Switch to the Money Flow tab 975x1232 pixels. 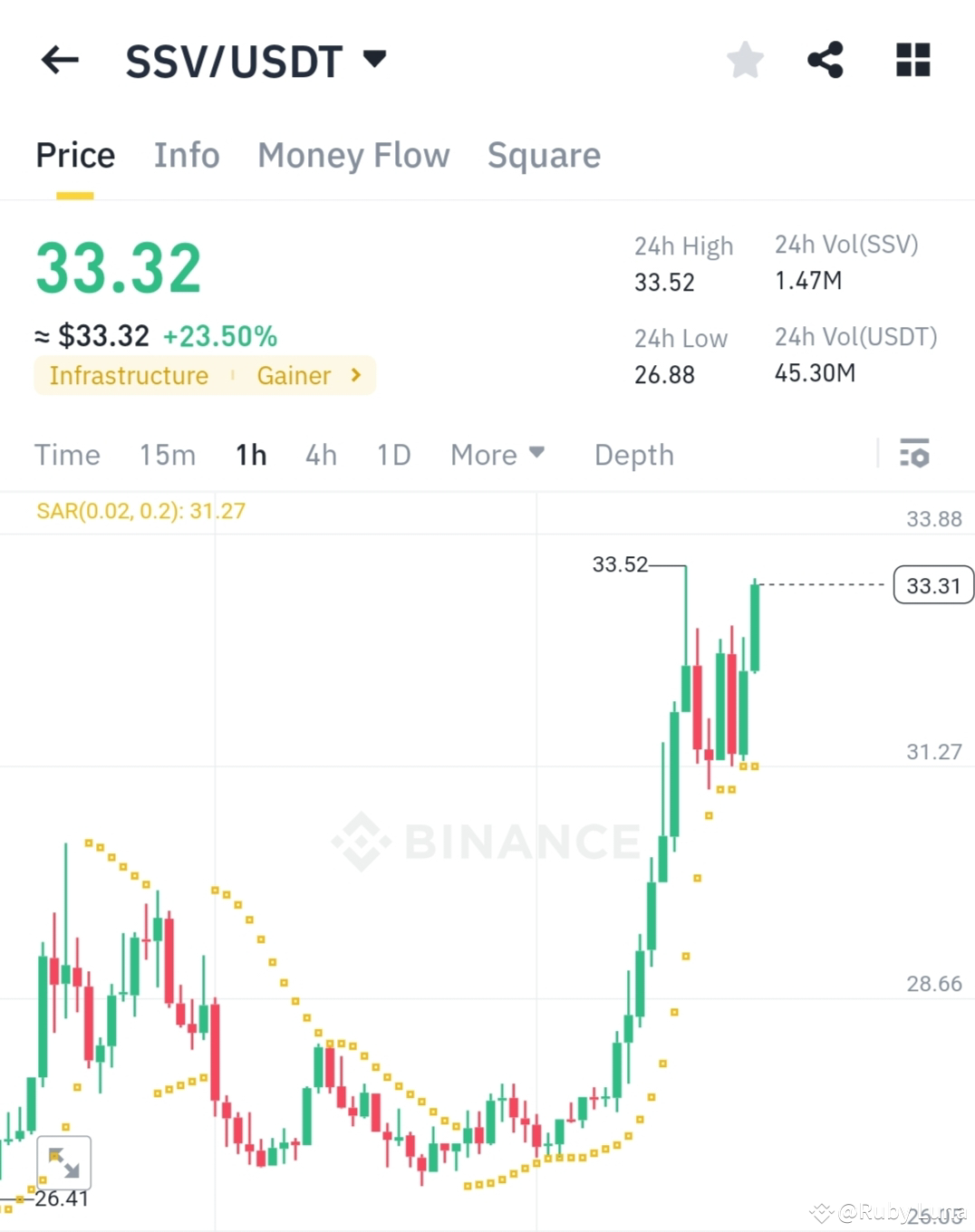[x=353, y=155]
